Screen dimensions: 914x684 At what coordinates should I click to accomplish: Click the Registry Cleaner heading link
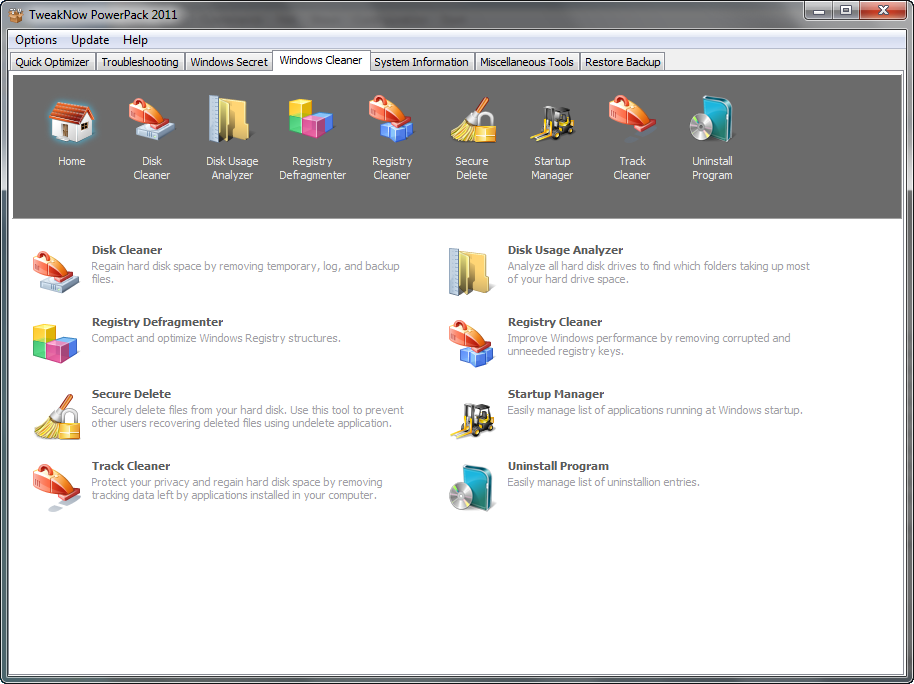[x=554, y=322]
